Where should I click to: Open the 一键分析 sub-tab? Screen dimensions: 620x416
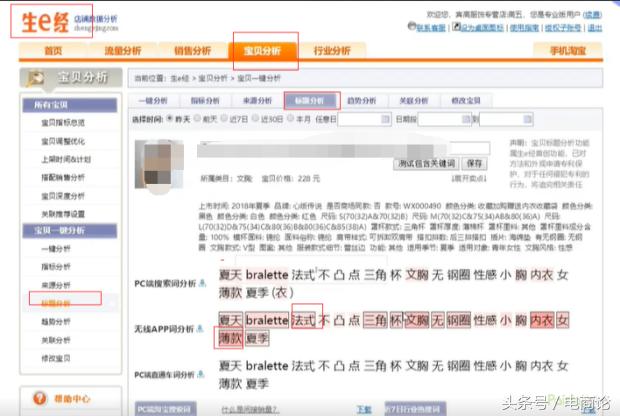tap(153, 100)
